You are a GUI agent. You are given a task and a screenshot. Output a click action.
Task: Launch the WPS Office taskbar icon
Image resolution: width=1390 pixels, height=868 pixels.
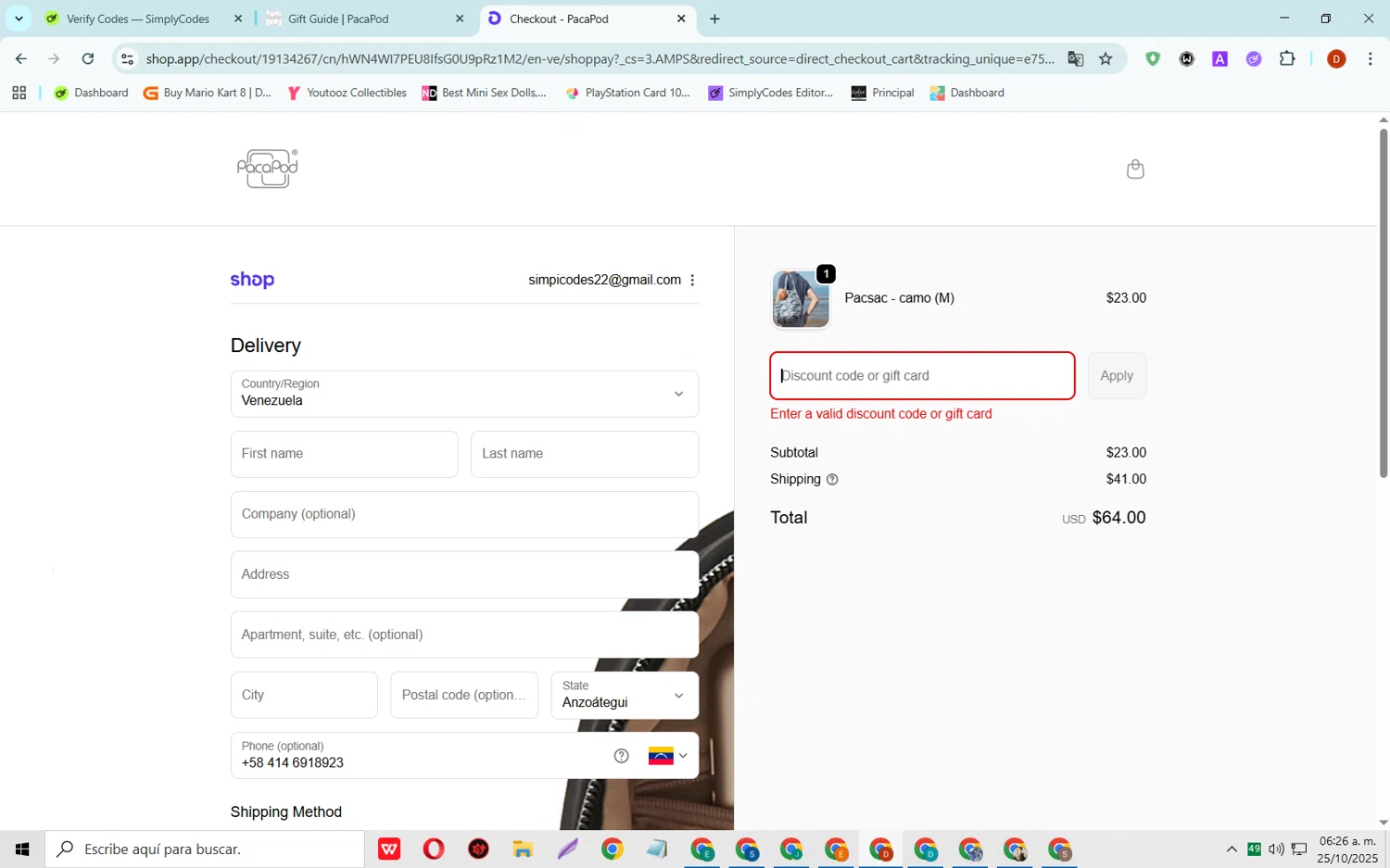click(389, 849)
